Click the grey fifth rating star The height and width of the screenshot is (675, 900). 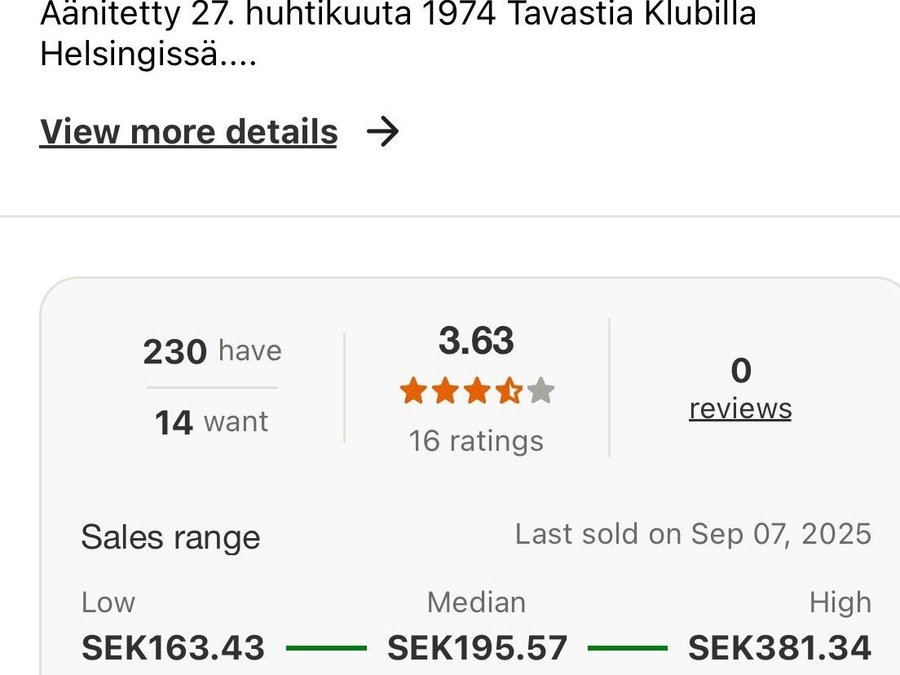point(541,391)
